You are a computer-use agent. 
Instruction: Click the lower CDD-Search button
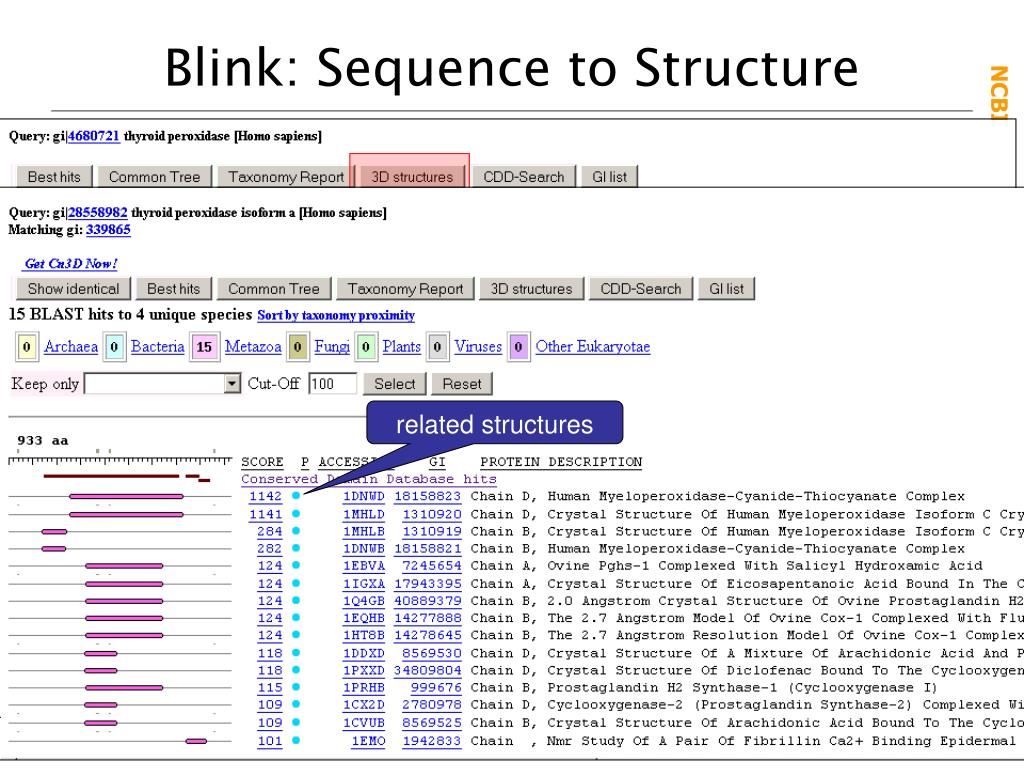pos(641,289)
